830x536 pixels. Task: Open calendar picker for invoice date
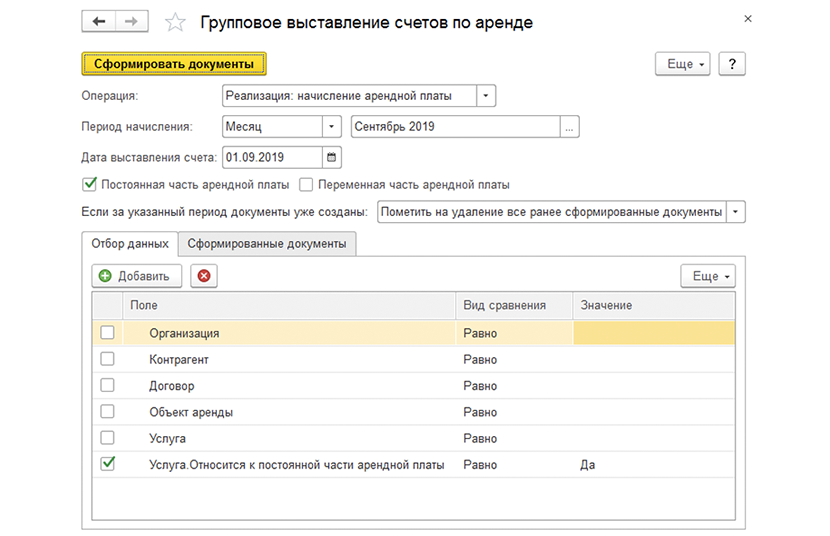[331, 157]
